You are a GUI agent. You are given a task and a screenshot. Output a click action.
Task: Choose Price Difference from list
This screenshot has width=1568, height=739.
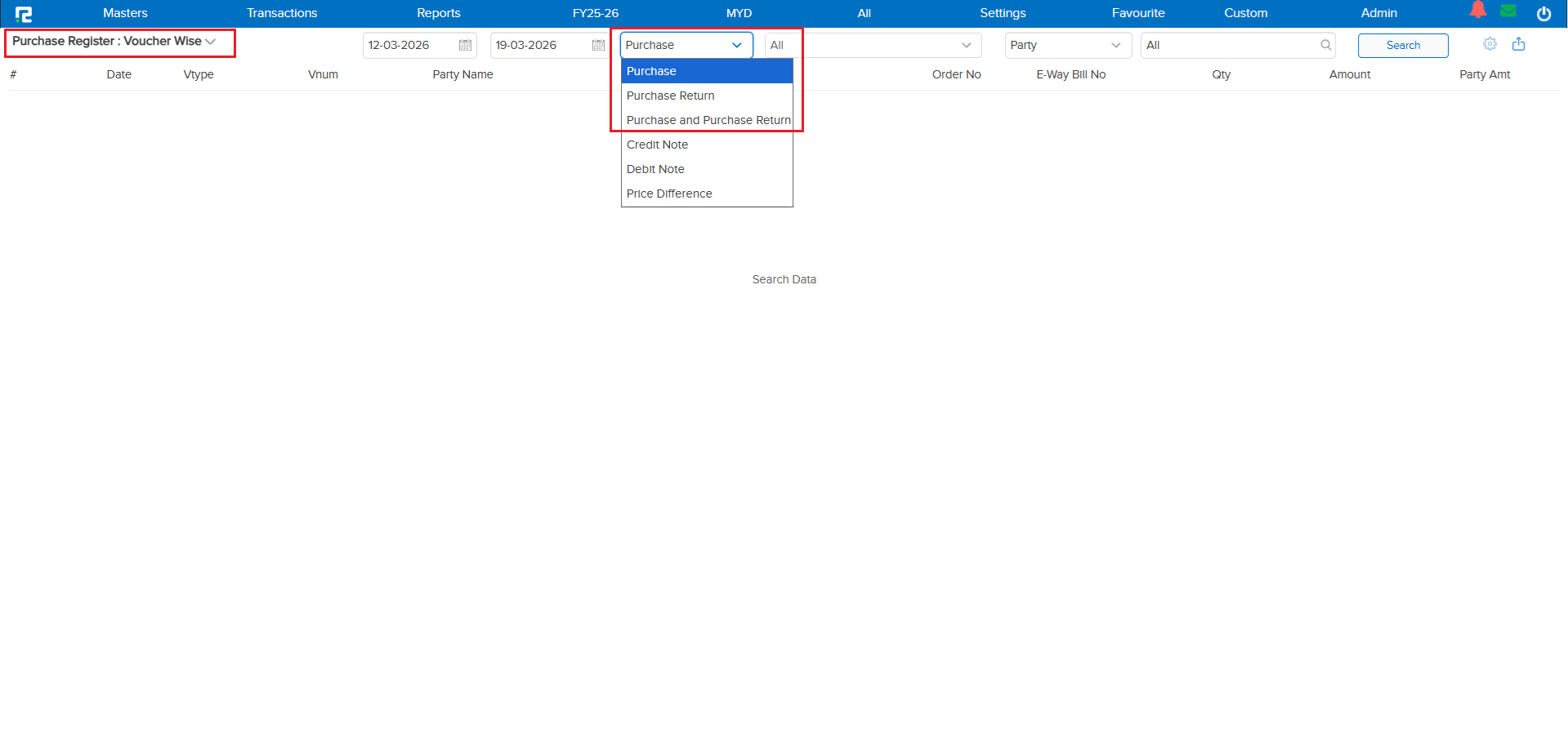pos(669,194)
